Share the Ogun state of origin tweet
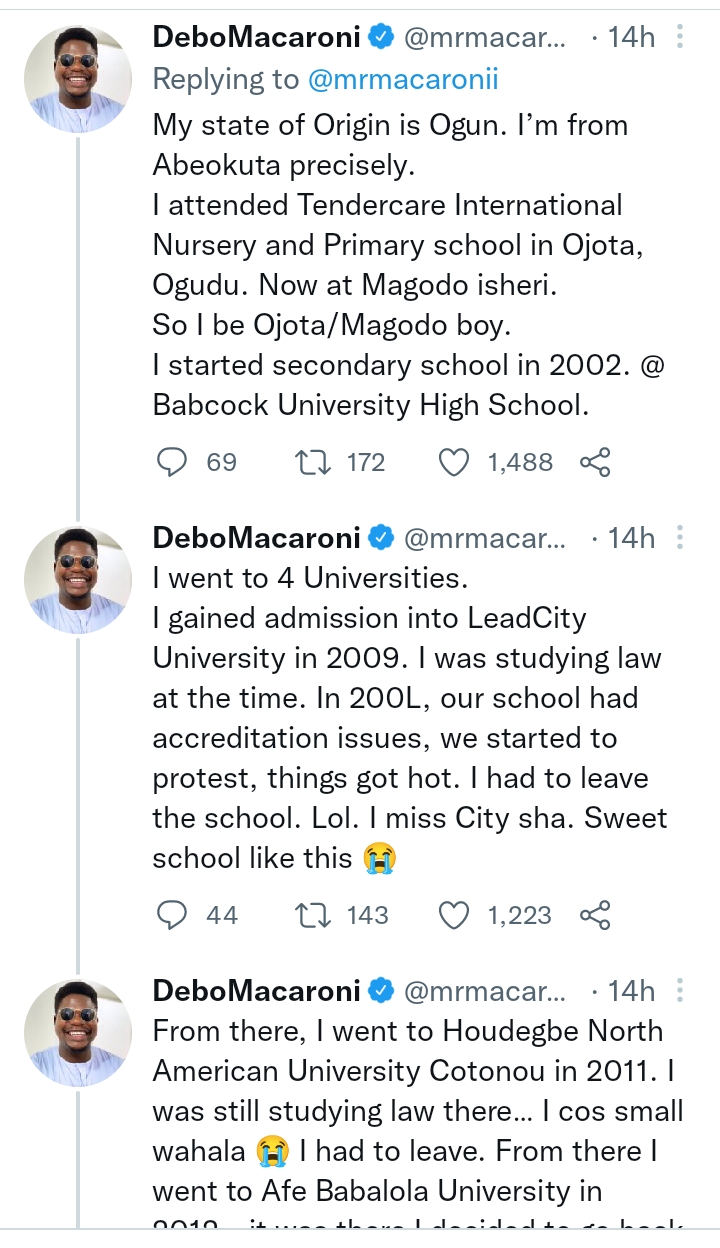 595,462
